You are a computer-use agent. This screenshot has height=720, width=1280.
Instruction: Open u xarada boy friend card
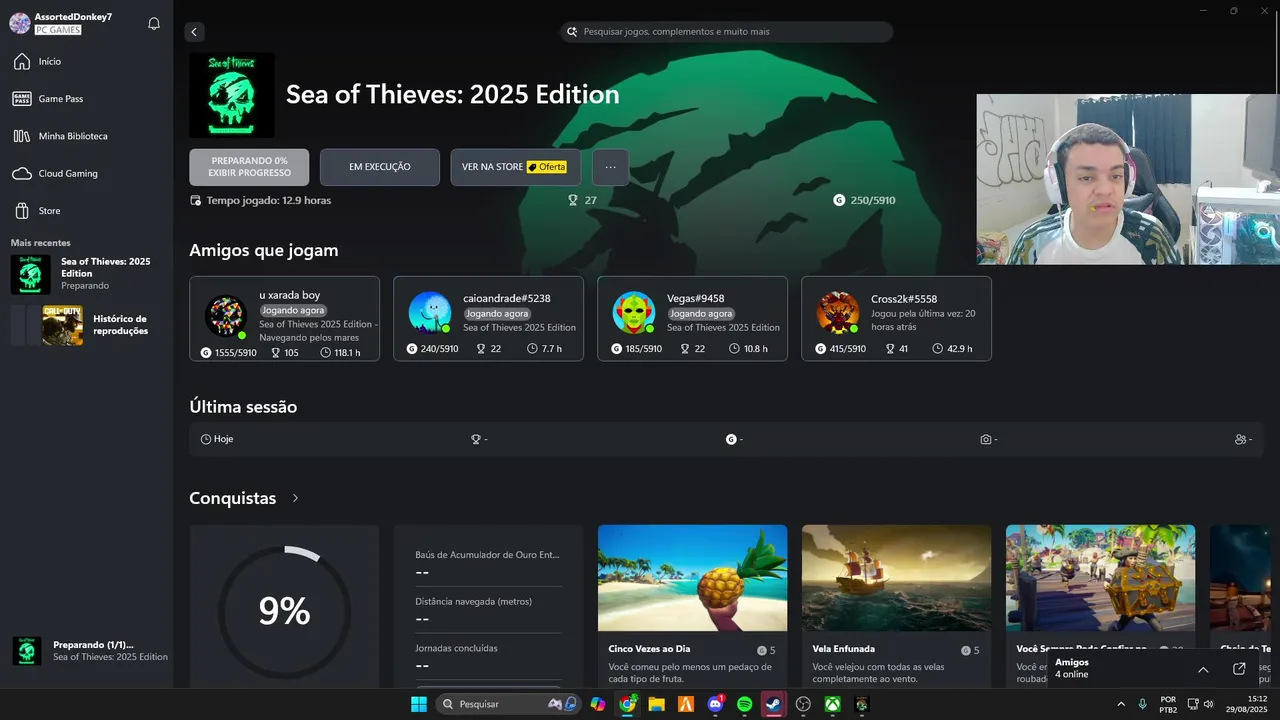point(284,318)
